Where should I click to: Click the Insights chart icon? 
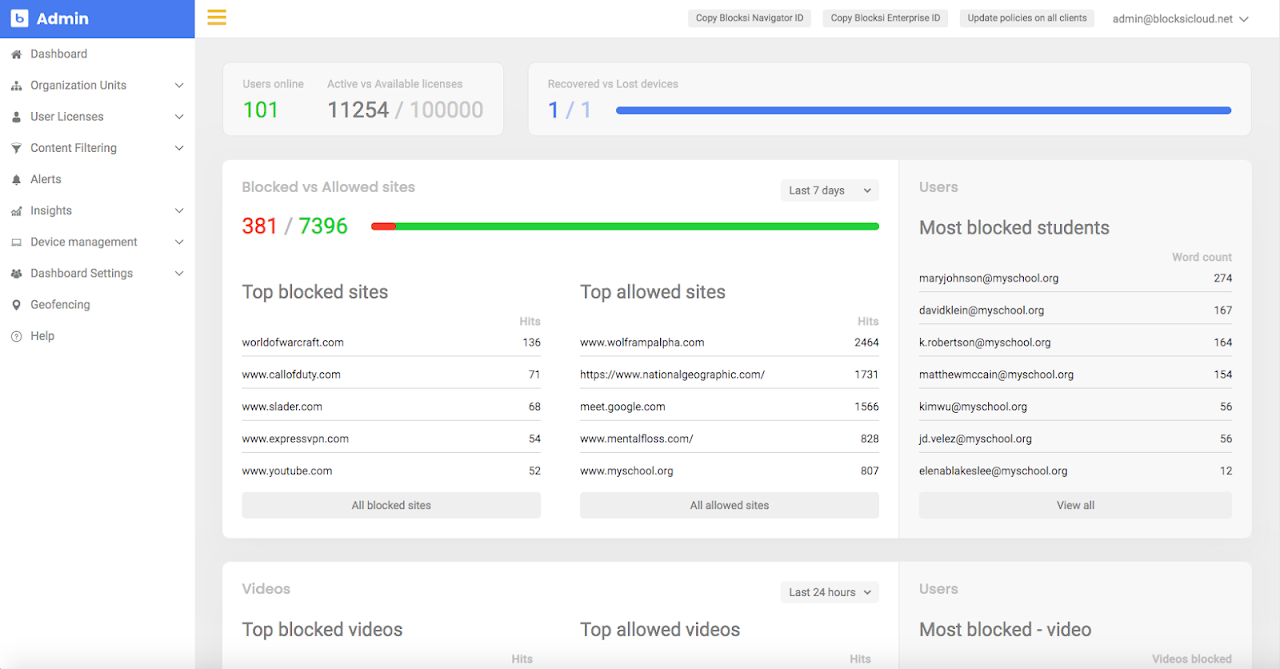click(x=16, y=211)
